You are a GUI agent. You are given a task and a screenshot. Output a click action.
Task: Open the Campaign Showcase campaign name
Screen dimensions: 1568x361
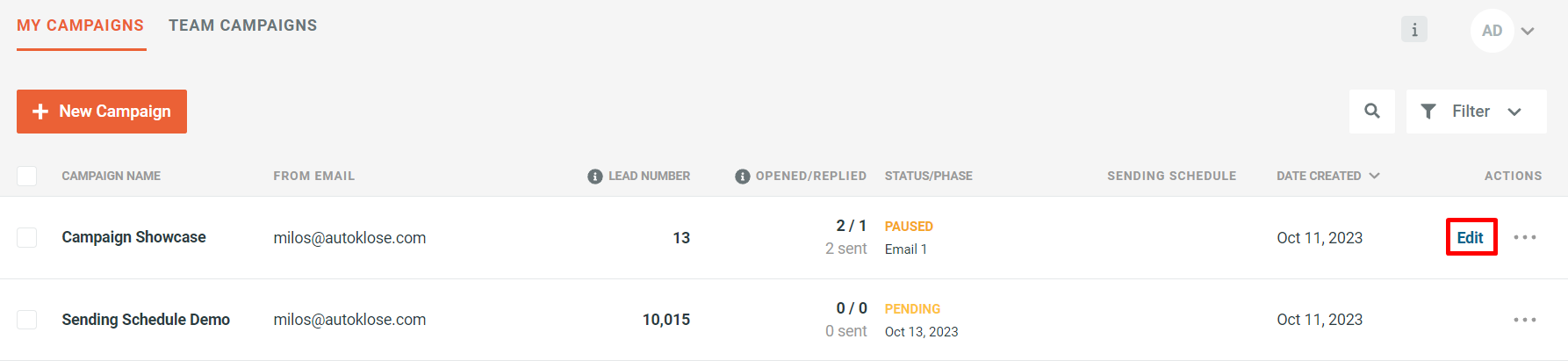pyautogui.click(x=133, y=237)
